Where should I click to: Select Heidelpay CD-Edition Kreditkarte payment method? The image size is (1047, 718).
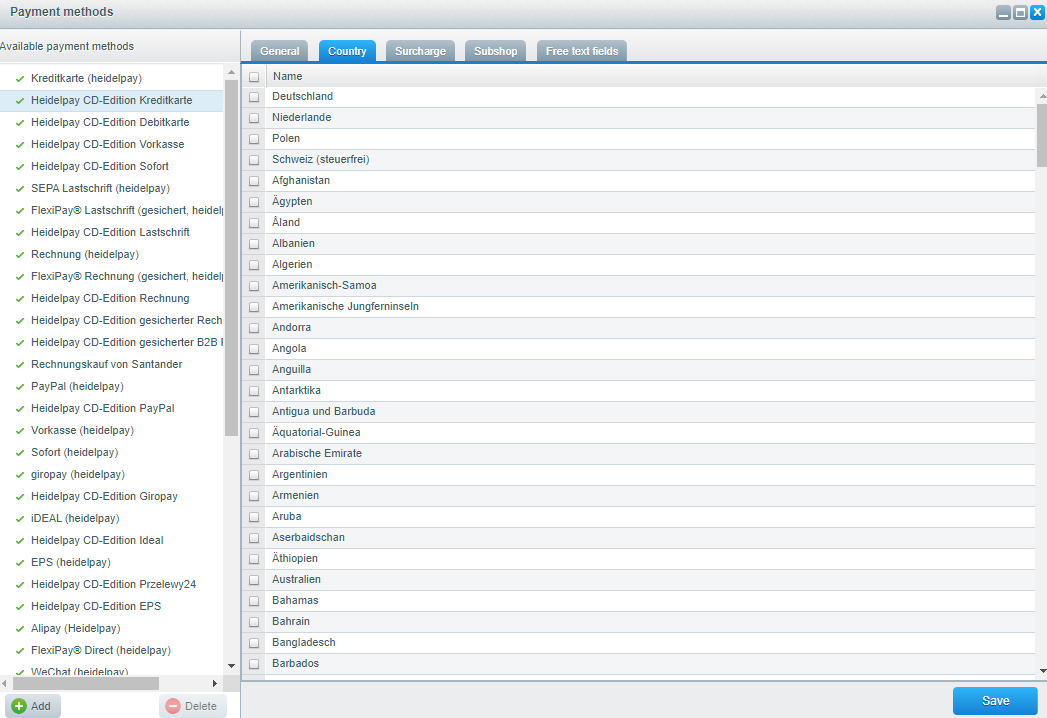tap(112, 100)
